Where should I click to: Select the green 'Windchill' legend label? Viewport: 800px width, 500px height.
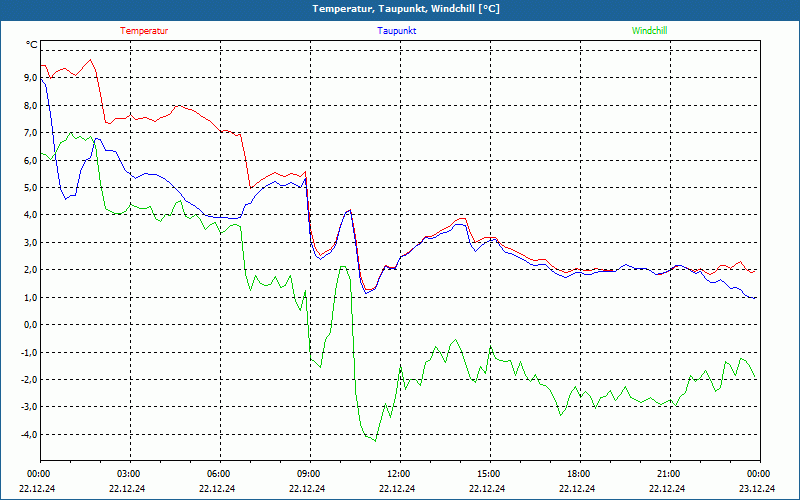[649, 31]
